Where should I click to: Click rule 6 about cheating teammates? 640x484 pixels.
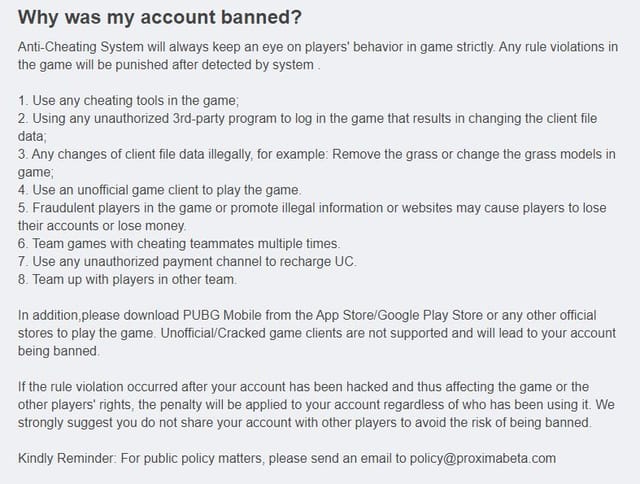pos(179,244)
